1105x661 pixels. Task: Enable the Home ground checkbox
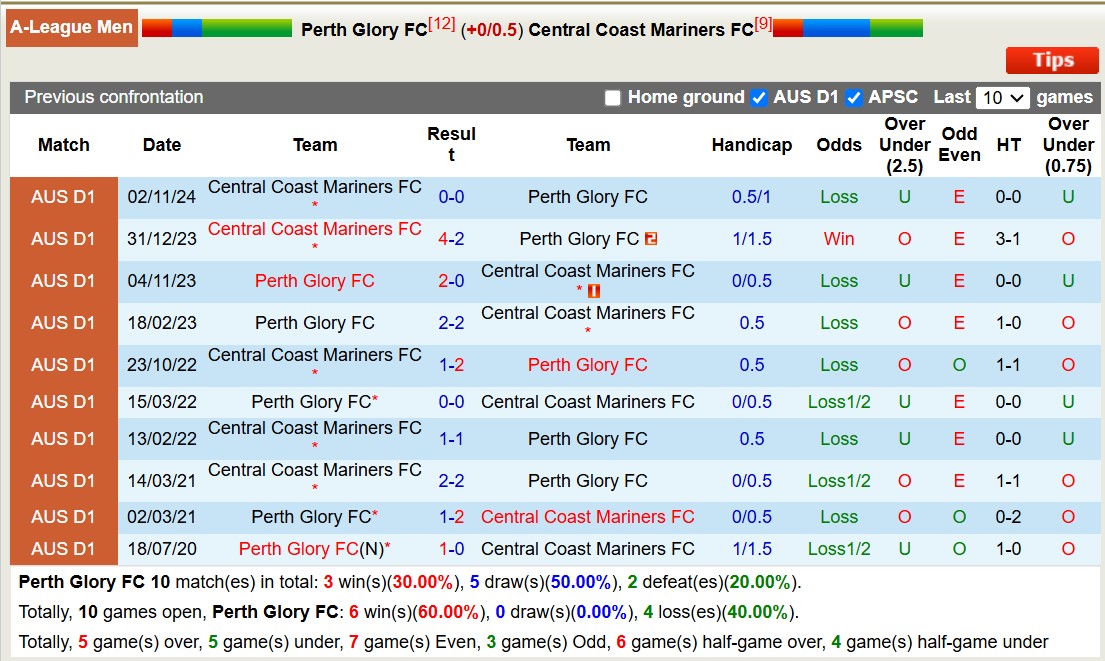611,97
